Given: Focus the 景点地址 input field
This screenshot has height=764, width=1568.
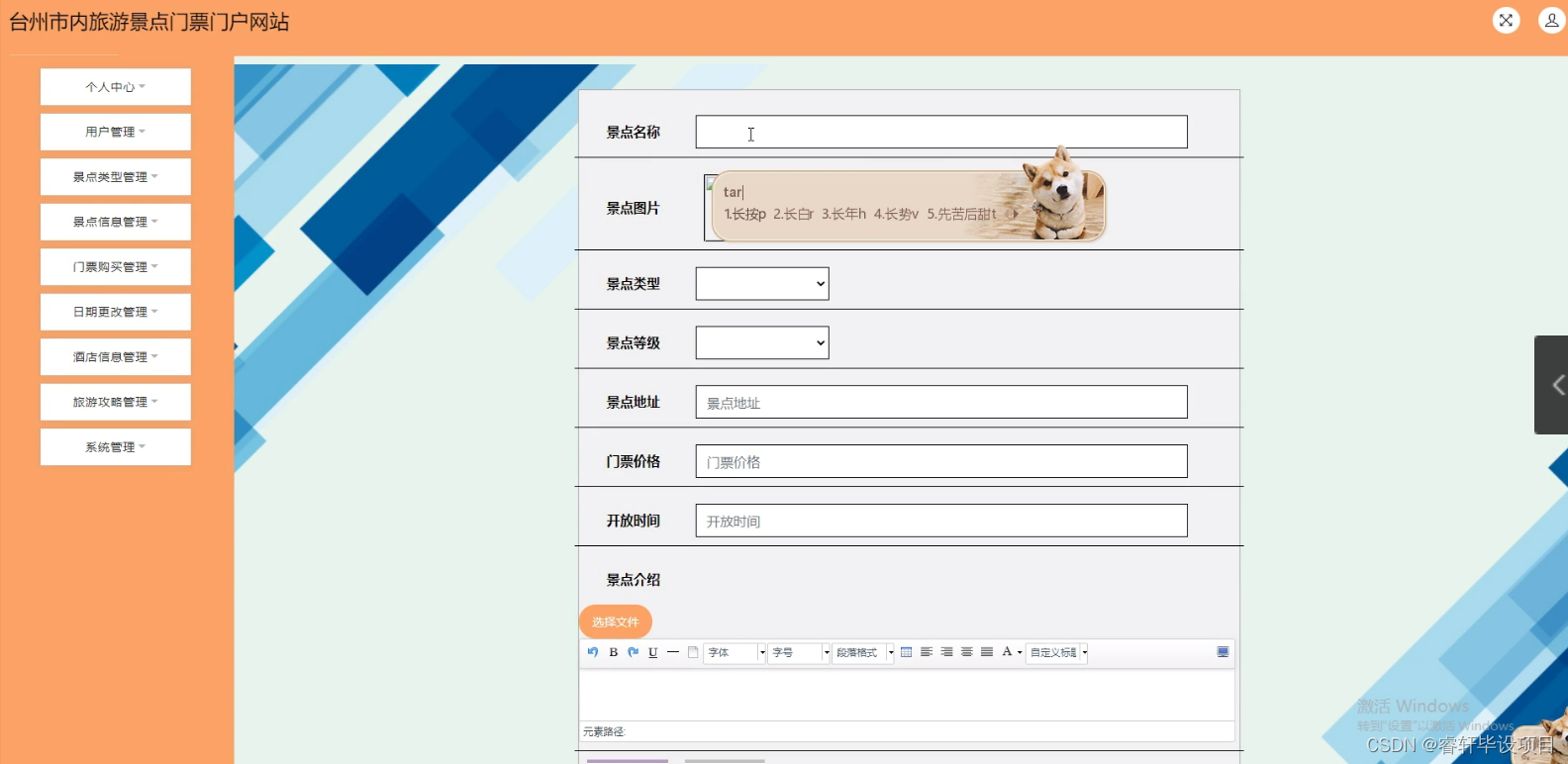Looking at the screenshot, I should click(x=941, y=403).
